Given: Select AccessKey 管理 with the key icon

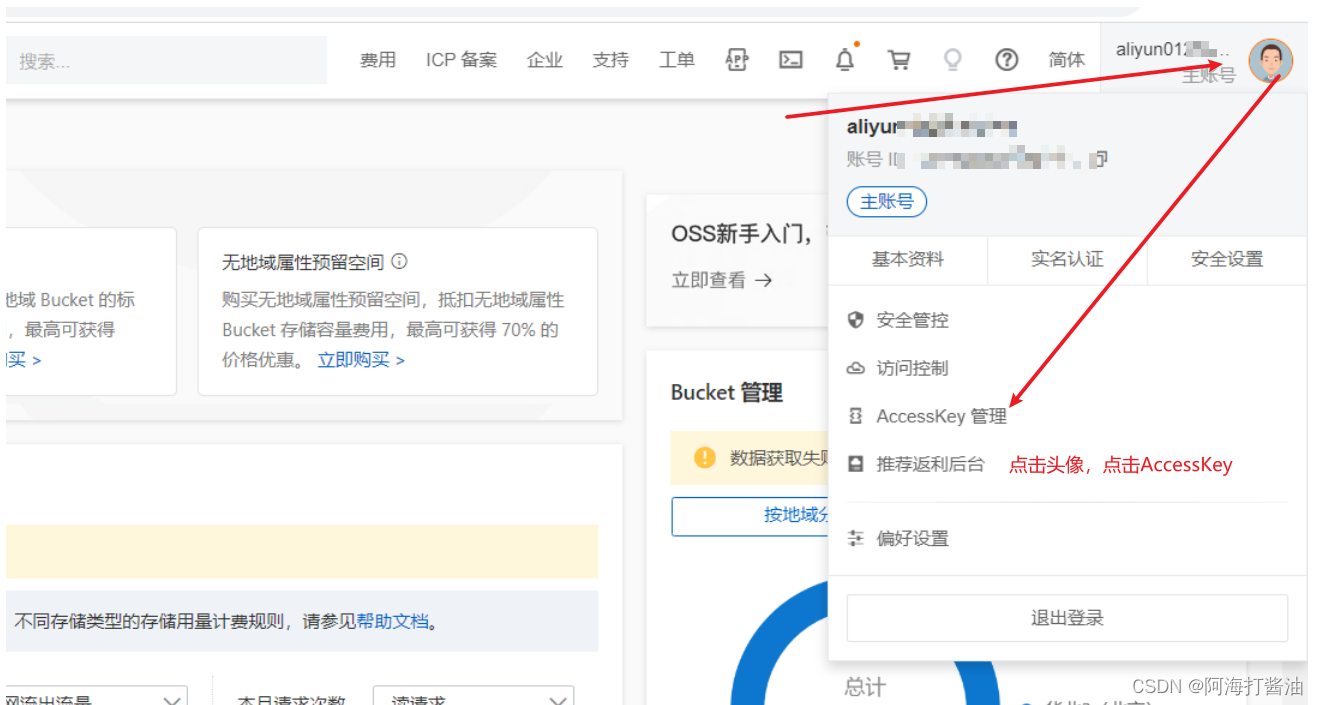Looking at the screenshot, I should click(x=940, y=416).
